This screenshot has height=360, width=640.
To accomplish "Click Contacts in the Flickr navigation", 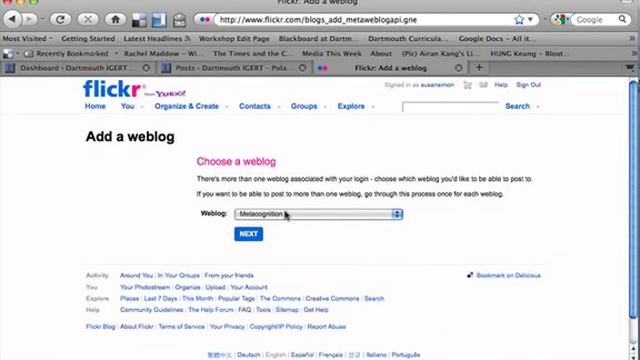I will click(x=255, y=106).
